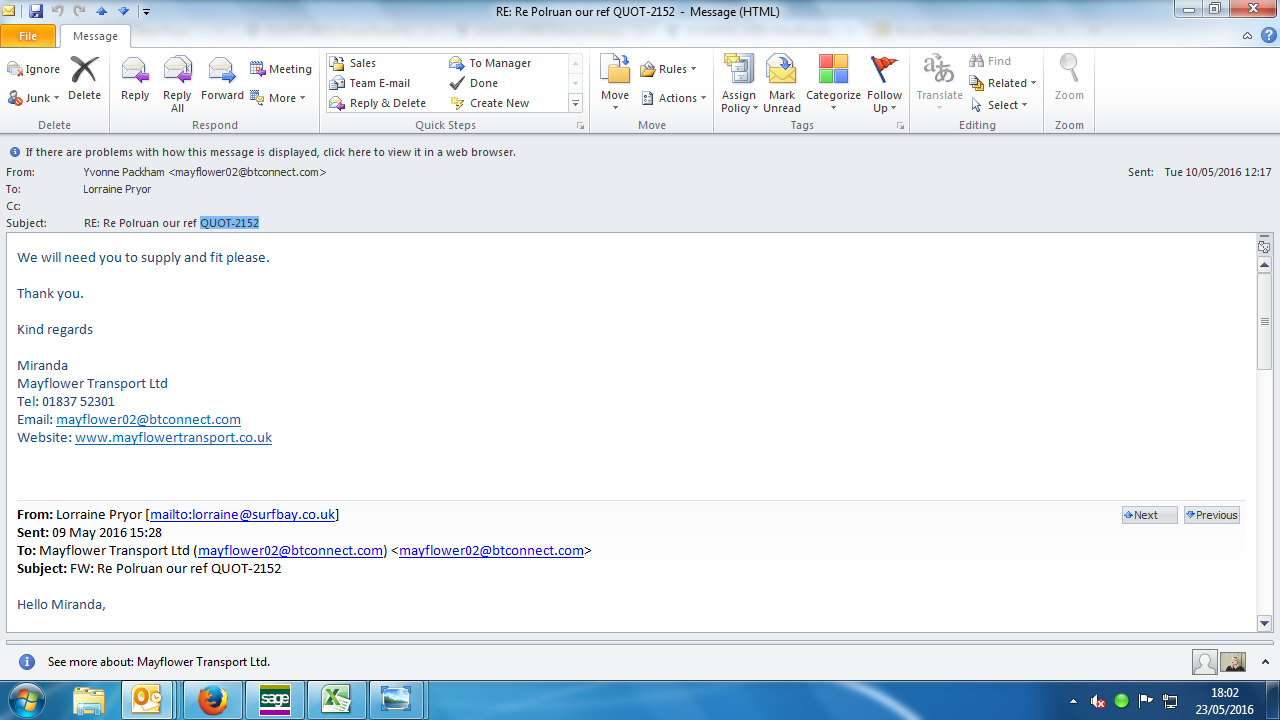Forward this email
Screen dimensions: 1280x720
coord(222,79)
